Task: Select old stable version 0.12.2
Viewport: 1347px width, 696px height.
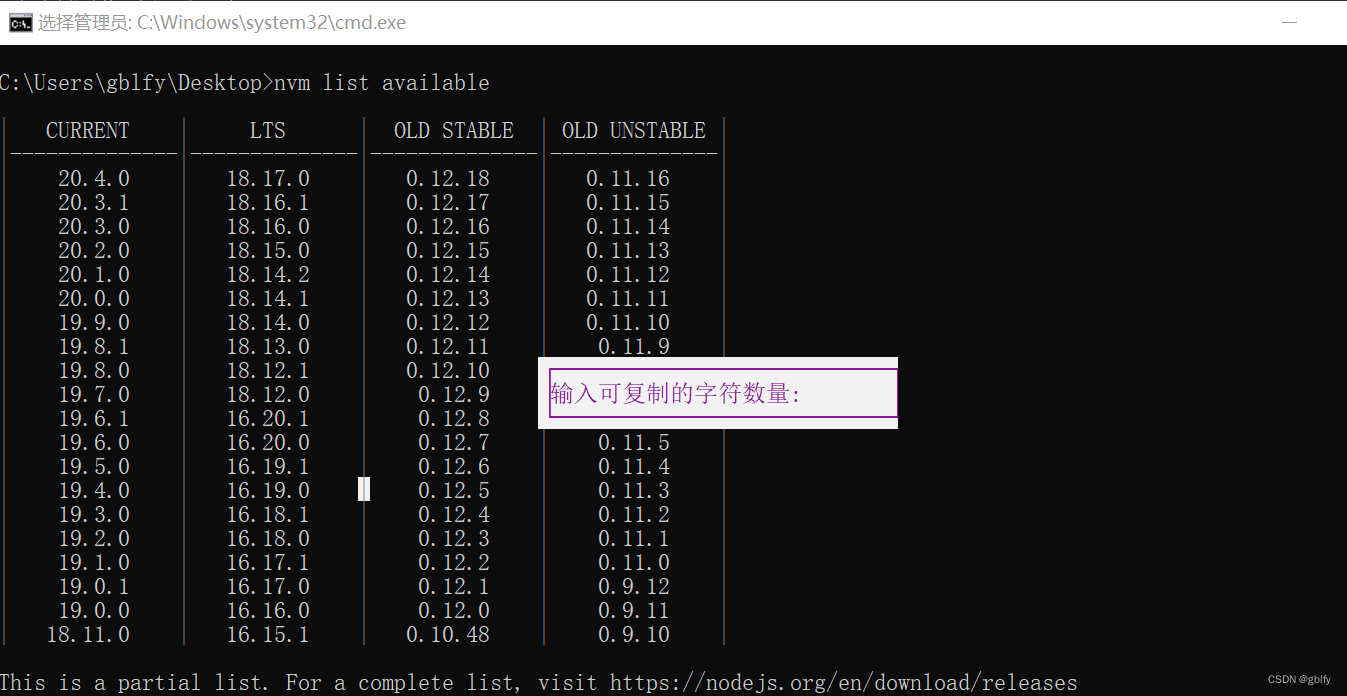Action: point(454,563)
